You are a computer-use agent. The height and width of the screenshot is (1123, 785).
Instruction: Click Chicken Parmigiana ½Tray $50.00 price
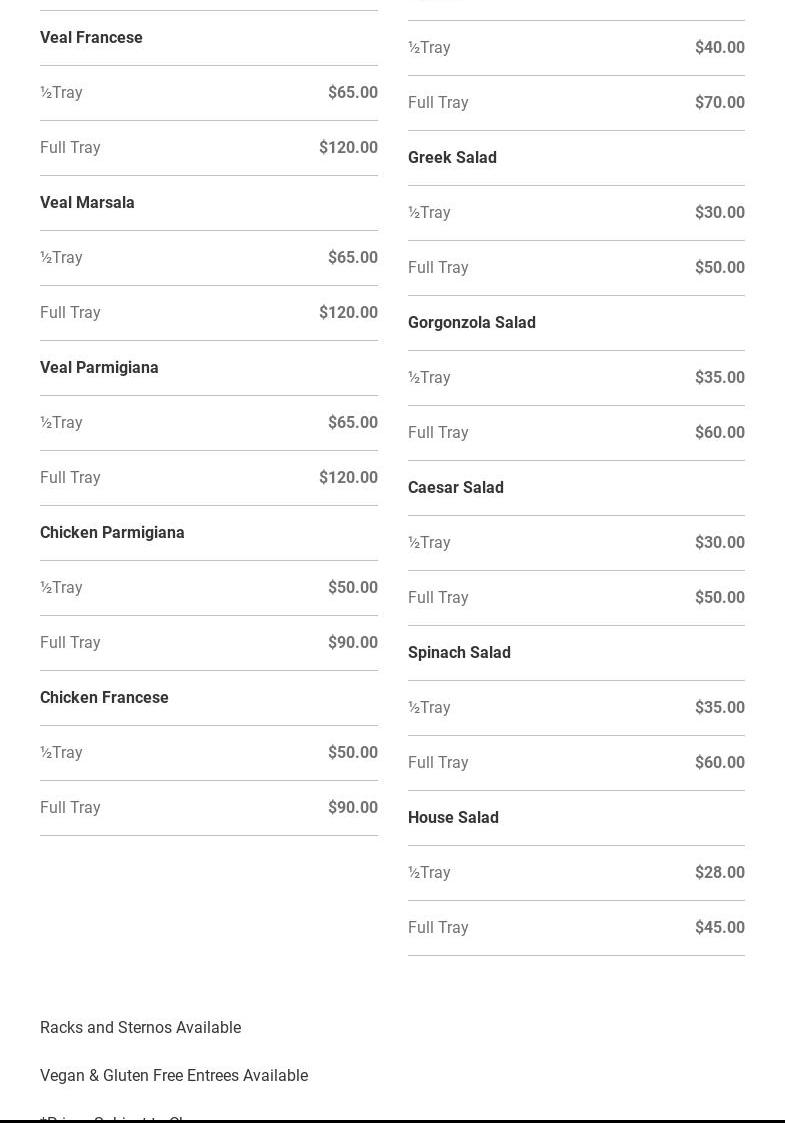[352, 588]
